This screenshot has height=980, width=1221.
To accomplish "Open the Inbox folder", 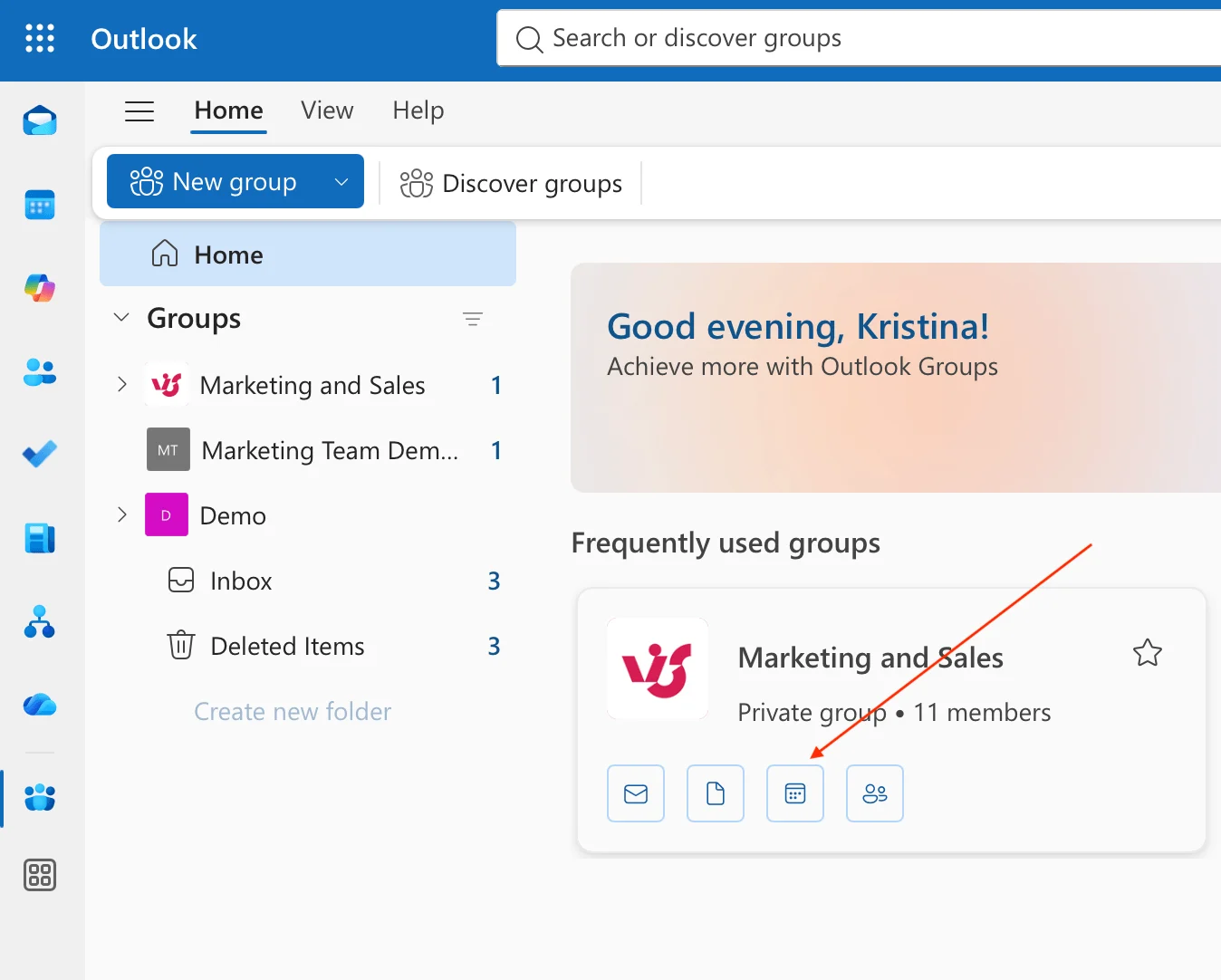I will tap(308, 581).
